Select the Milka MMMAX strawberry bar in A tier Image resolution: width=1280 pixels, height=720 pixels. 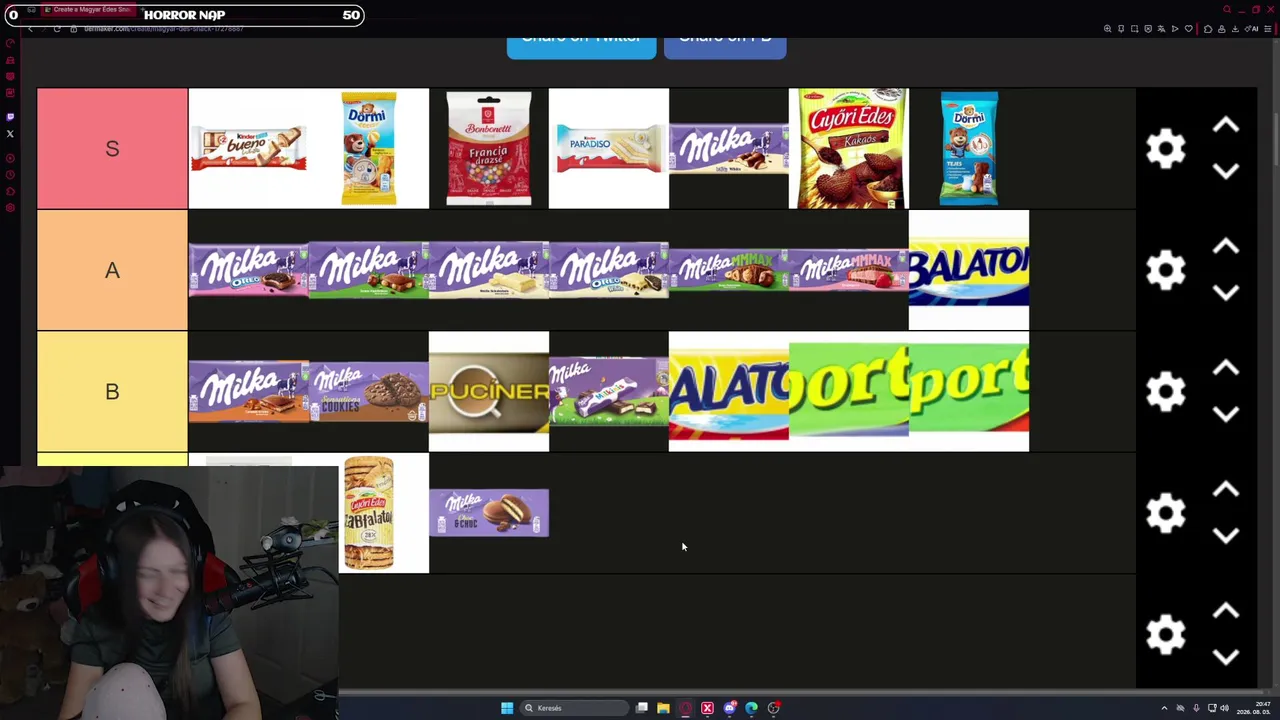849,270
